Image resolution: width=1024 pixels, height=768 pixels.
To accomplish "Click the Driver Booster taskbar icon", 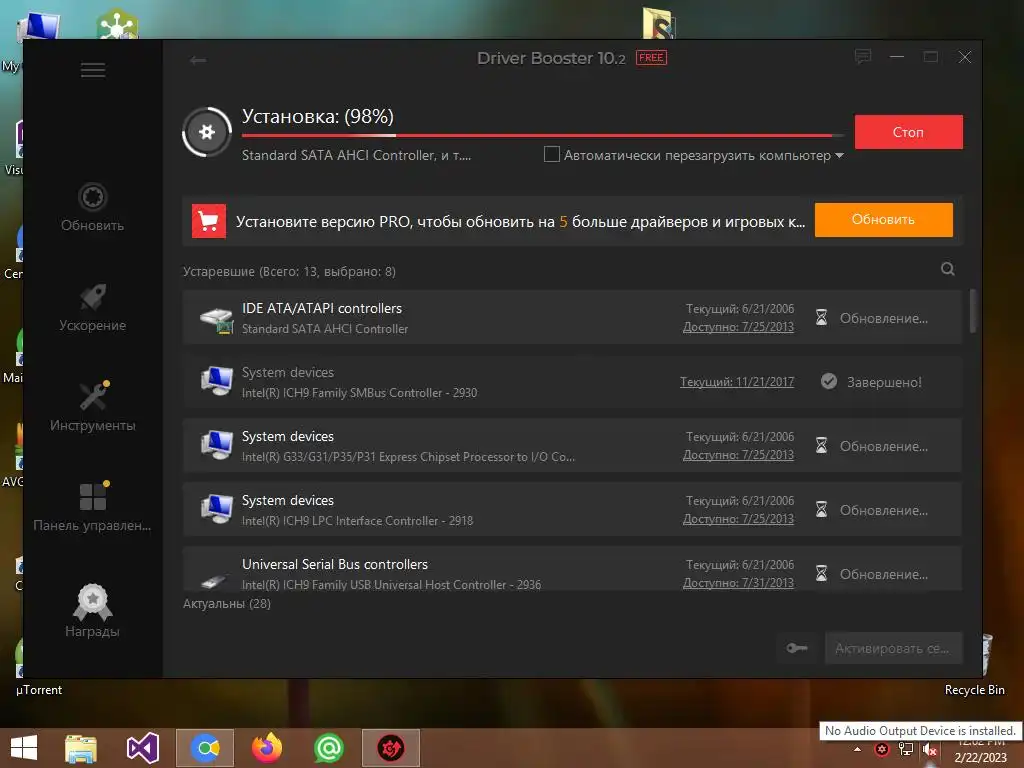I will tap(391, 748).
